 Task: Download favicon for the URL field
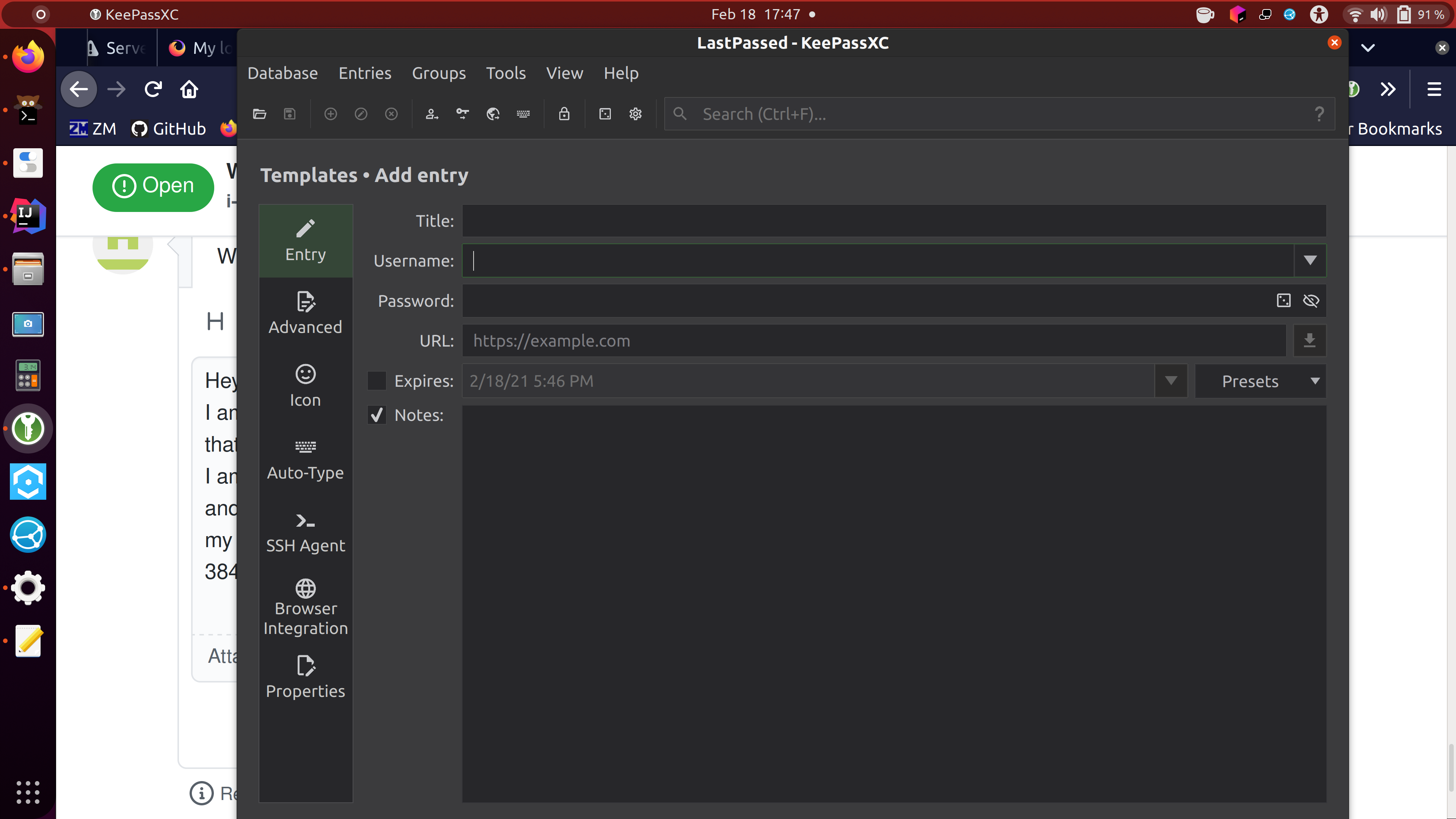coord(1310,340)
